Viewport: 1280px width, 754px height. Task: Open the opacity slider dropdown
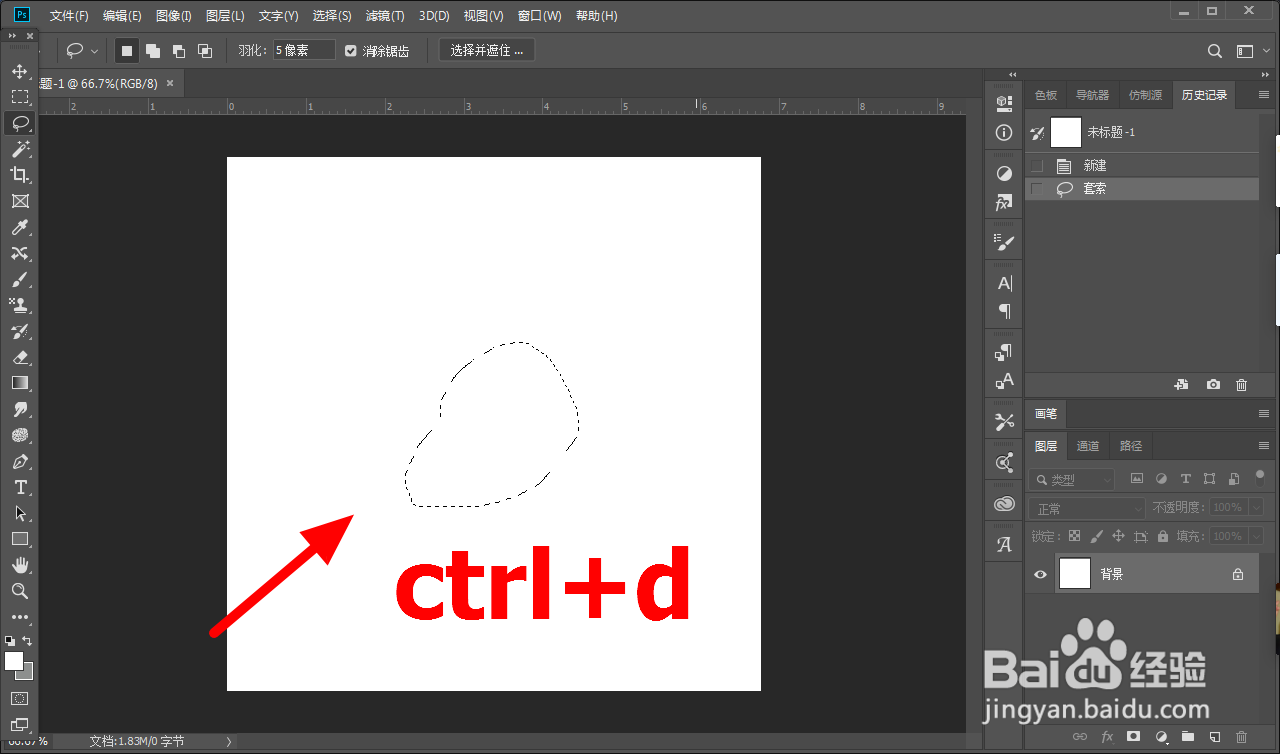point(1257,508)
